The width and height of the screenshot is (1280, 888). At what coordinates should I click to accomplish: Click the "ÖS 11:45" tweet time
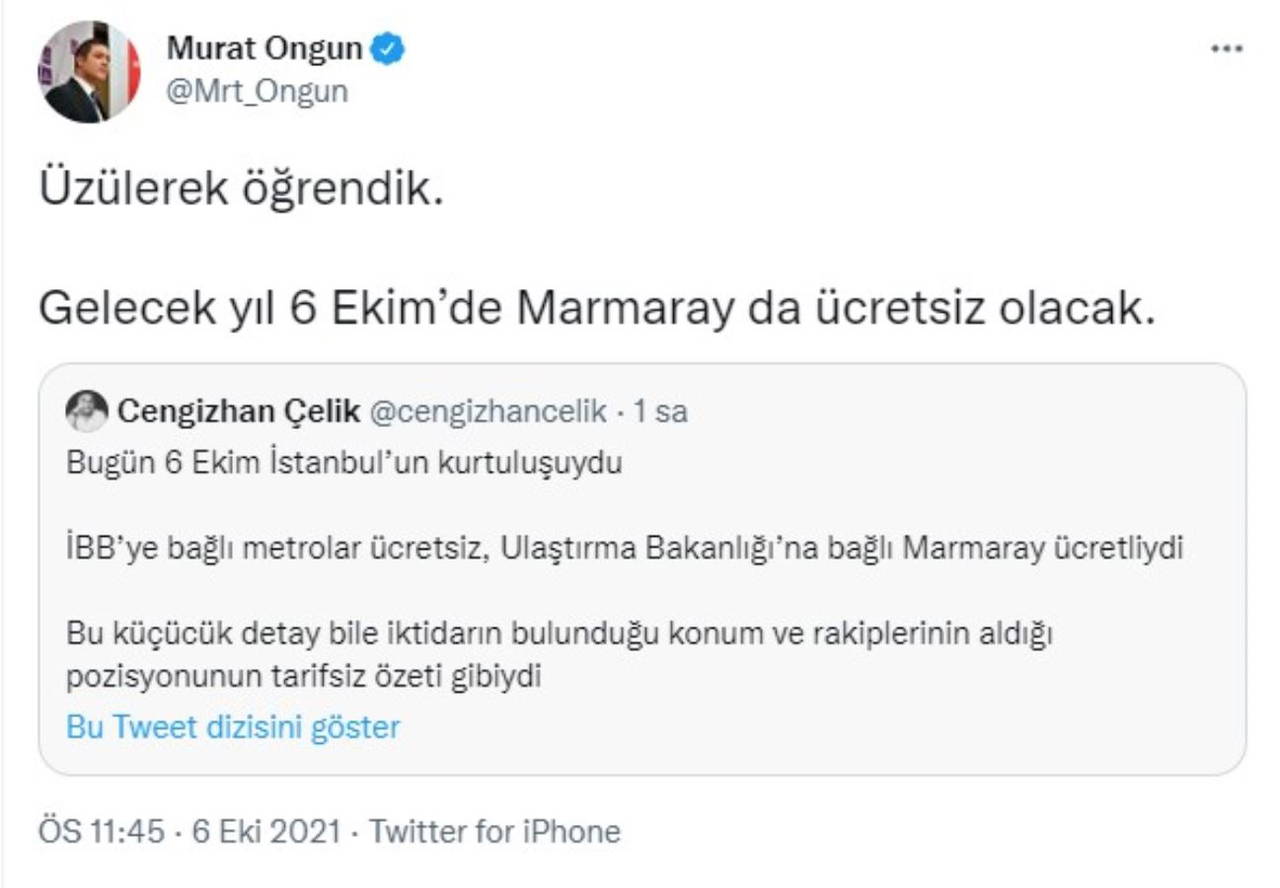pos(101,832)
